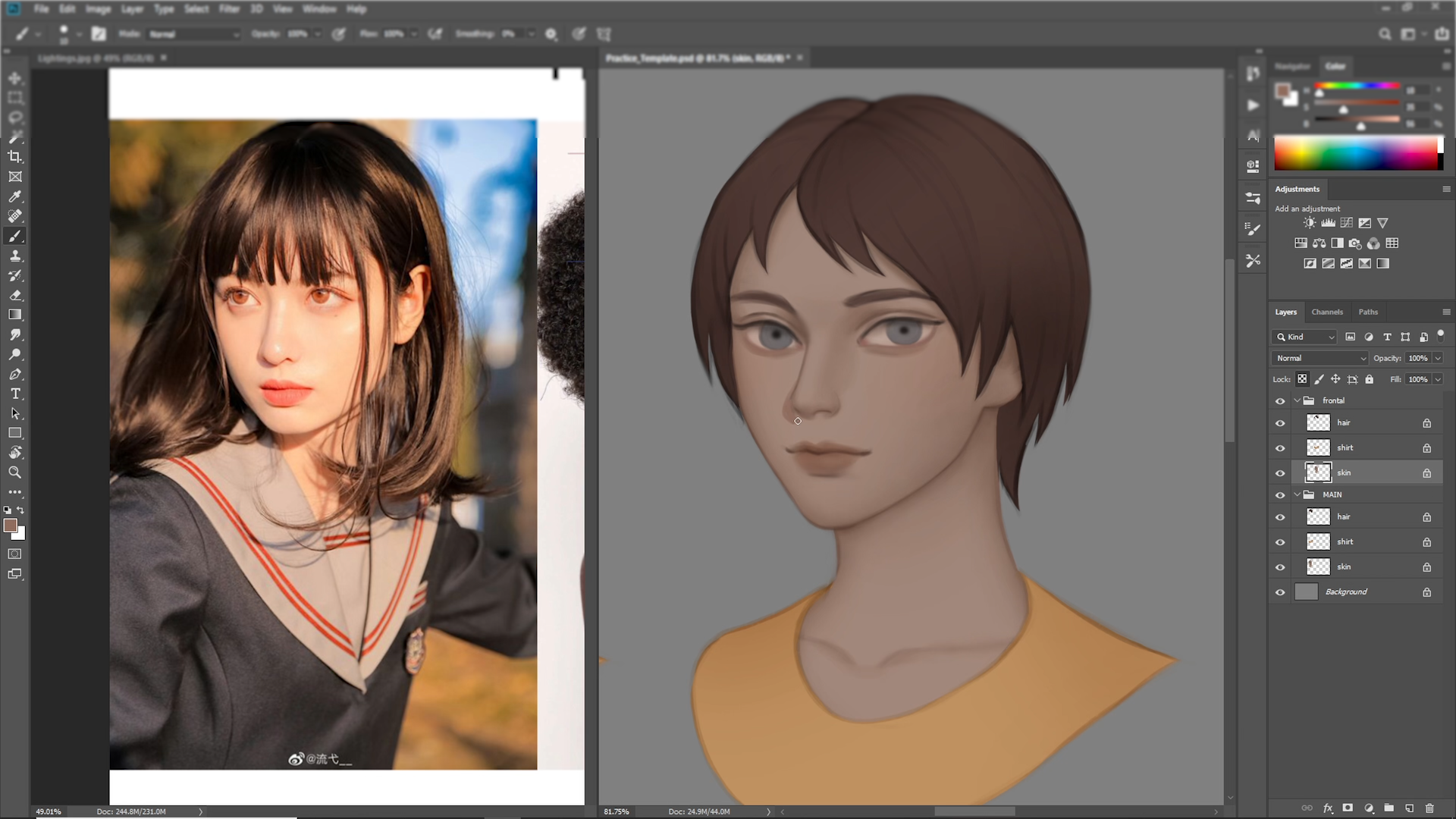Open the Window menu
This screenshot has width=1456, height=819.
point(319,9)
